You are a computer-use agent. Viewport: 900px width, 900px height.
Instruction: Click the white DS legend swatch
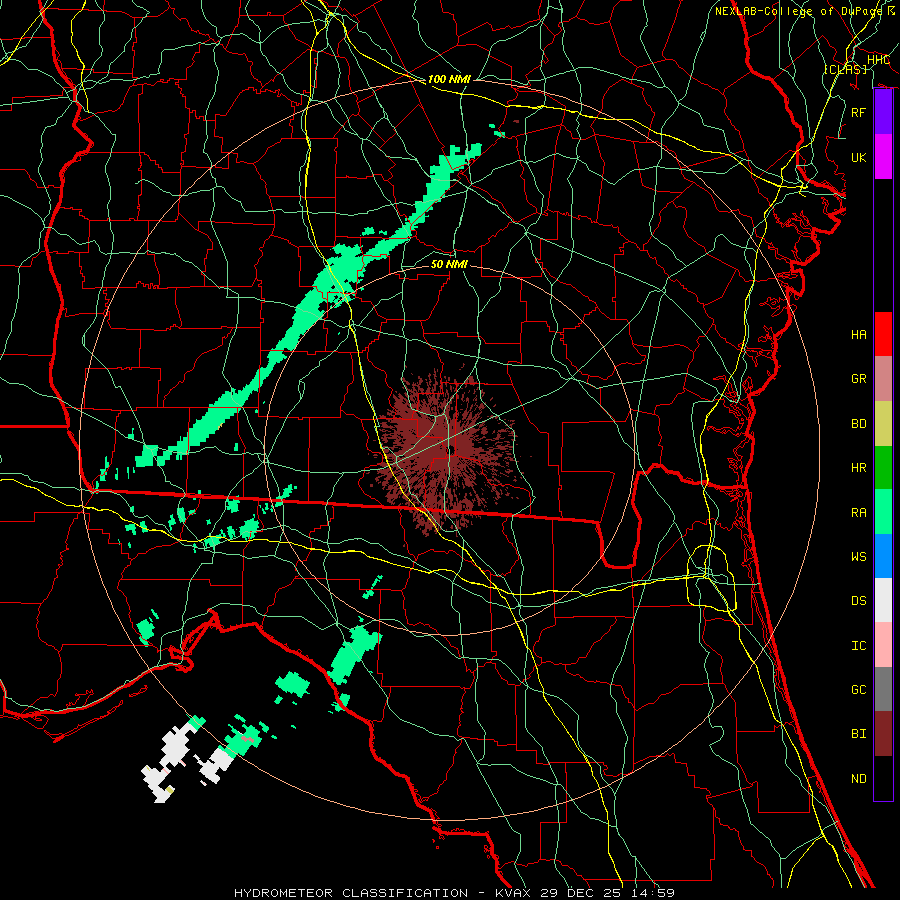click(x=883, y=600)
